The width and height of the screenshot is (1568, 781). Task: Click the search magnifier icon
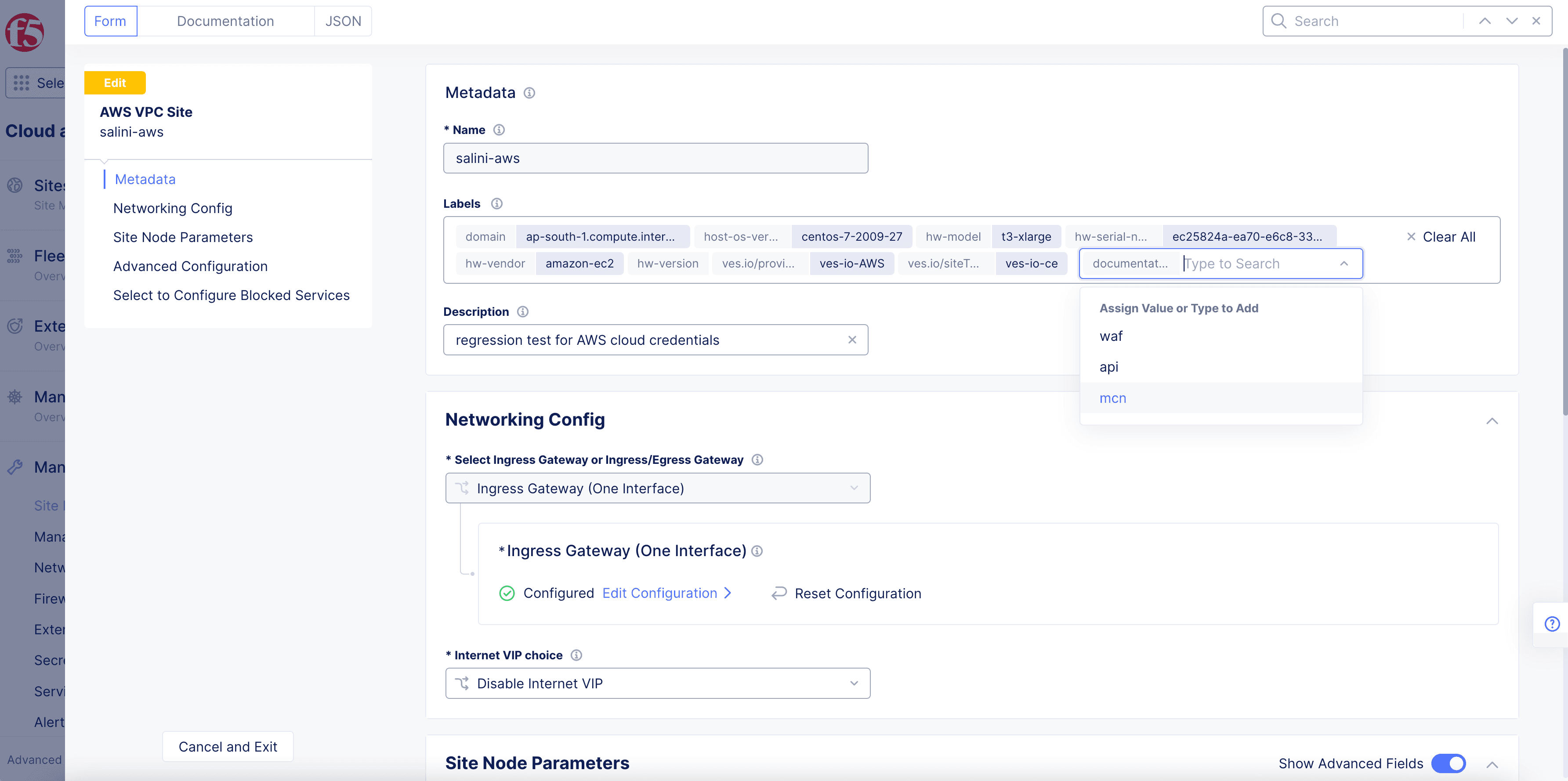point(1279,22)
